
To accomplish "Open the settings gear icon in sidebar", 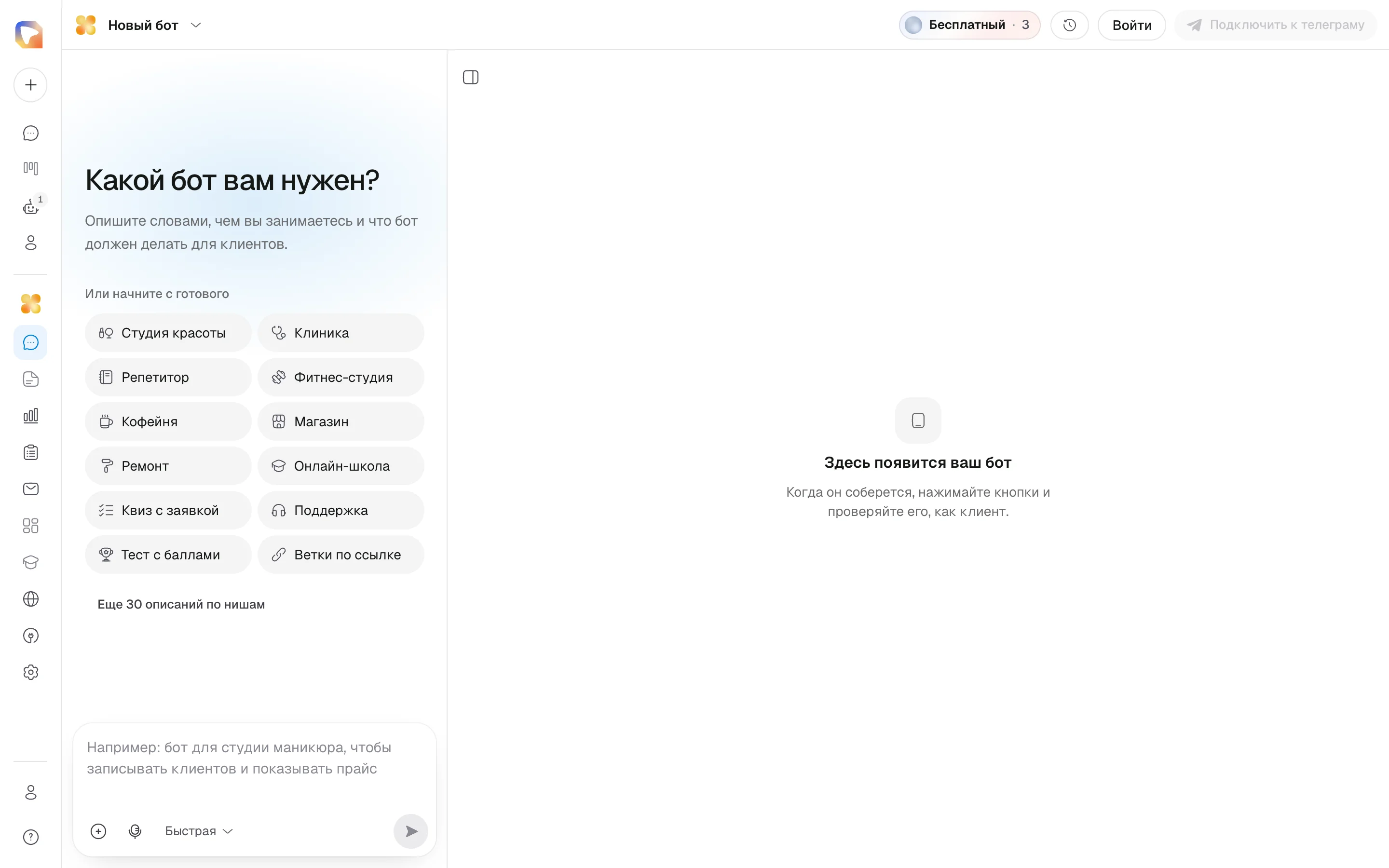I will [x=30, y=672].
